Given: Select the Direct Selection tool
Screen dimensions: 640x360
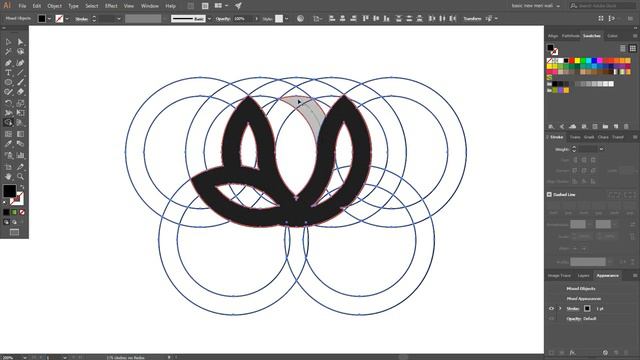Looking at the screenshot, I should tap(20, 42).
